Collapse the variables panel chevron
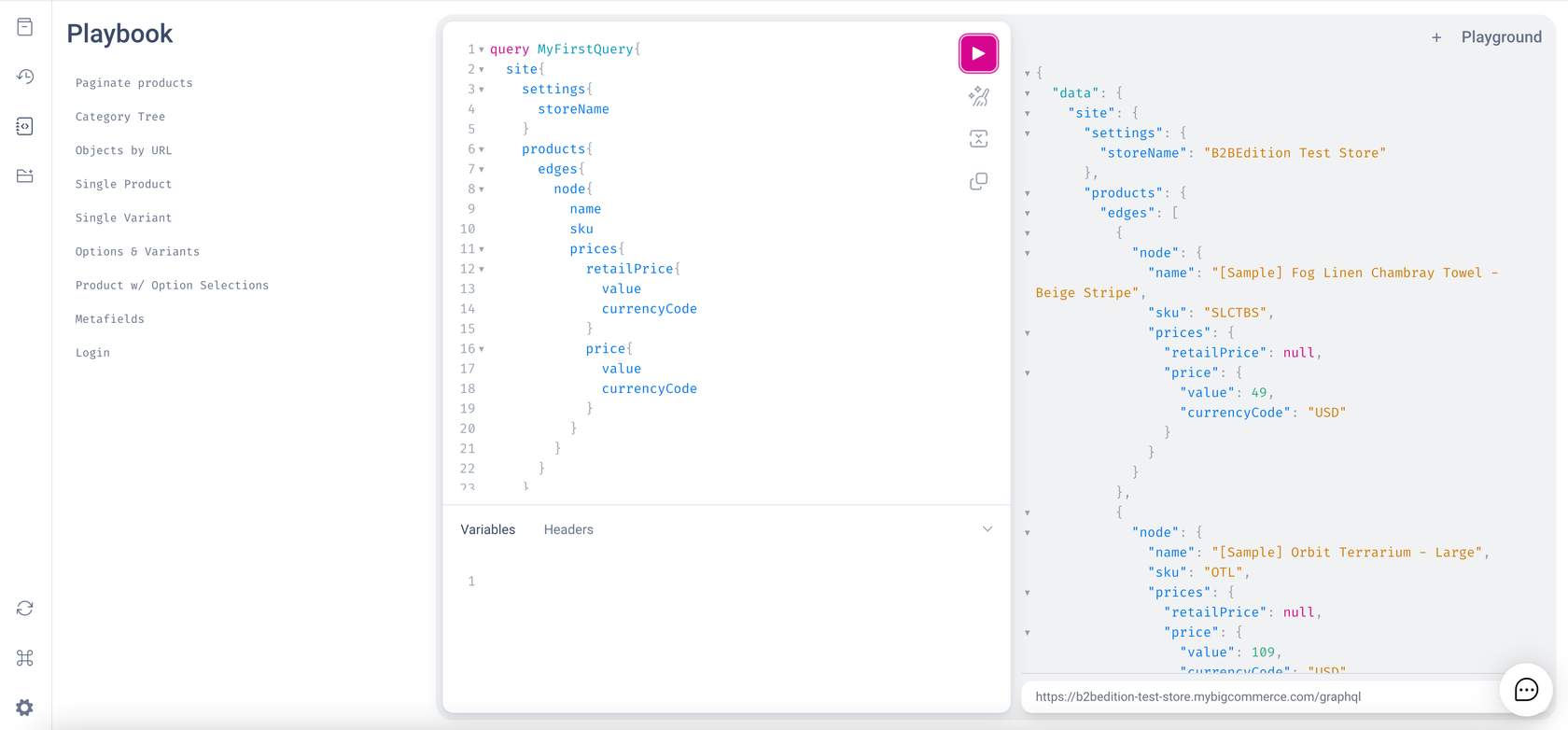Viewport: 1568px width, 730px height. pyautogui.click(x=987, y=529)
